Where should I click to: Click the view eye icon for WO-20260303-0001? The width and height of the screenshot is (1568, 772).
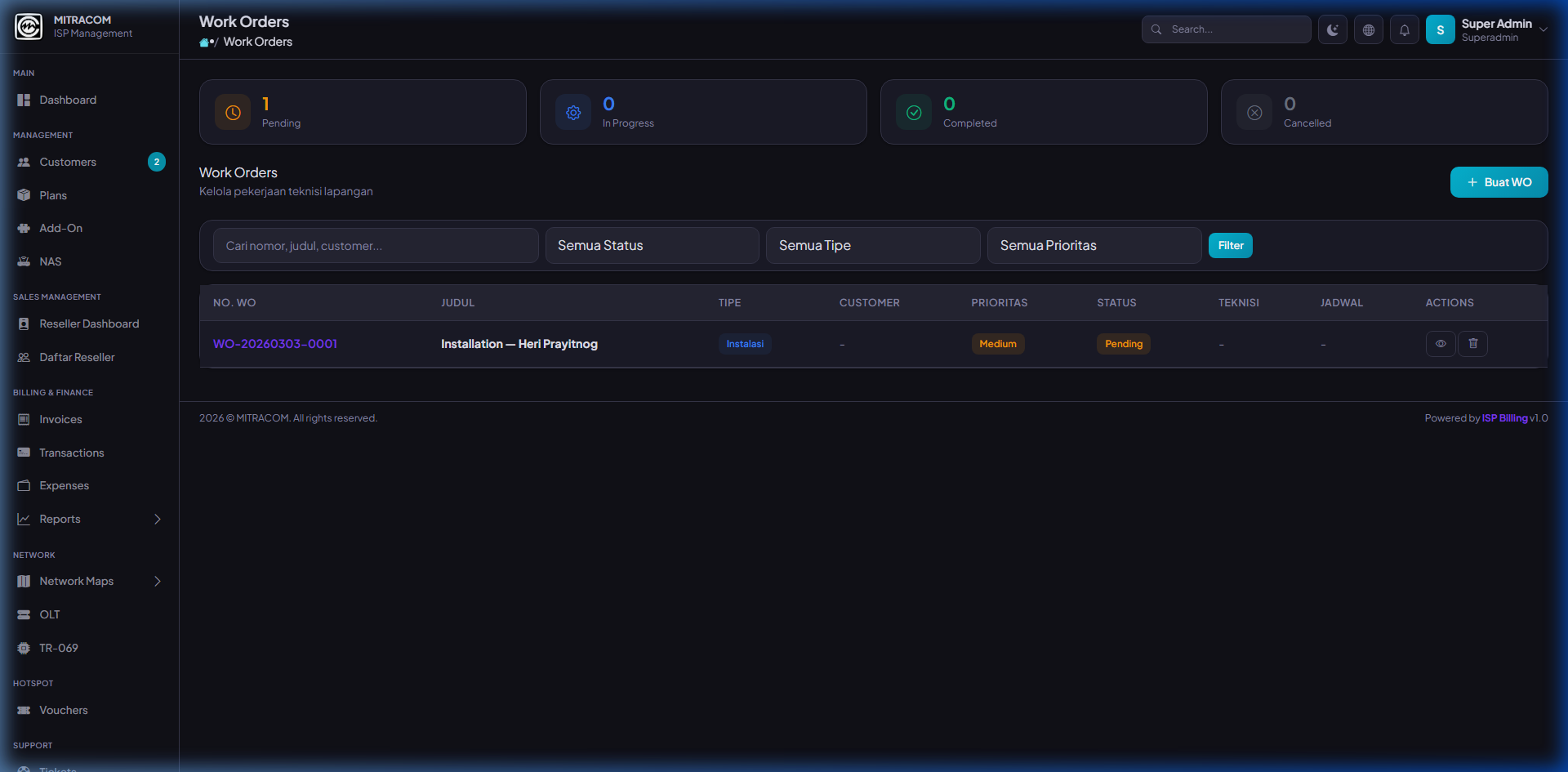click(x=1440, y=344)
